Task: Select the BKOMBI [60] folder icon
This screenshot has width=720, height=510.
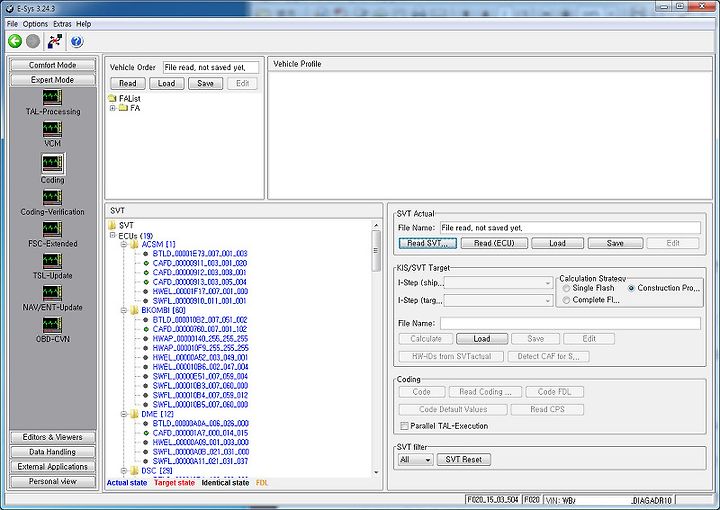Action: pyautogui.click(x=134, y=310)
